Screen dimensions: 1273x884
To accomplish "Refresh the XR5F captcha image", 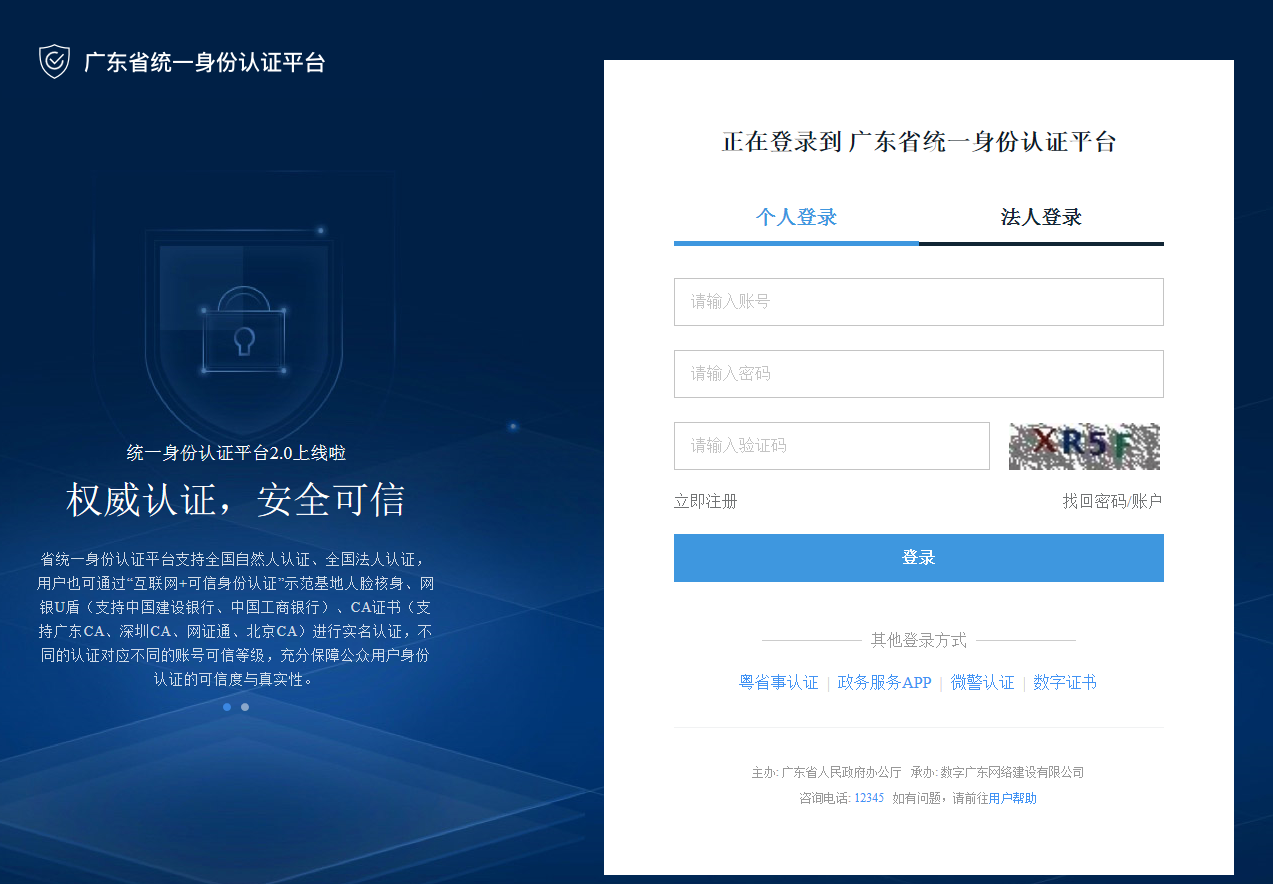I will (x=1084, y=446).
